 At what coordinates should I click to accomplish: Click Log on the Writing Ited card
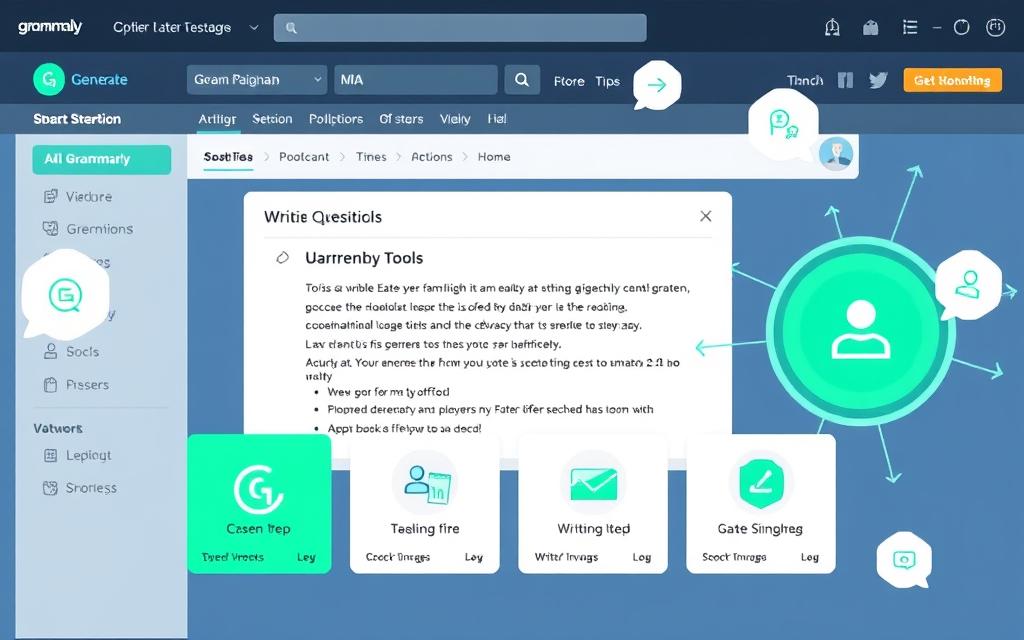(641, 557)
